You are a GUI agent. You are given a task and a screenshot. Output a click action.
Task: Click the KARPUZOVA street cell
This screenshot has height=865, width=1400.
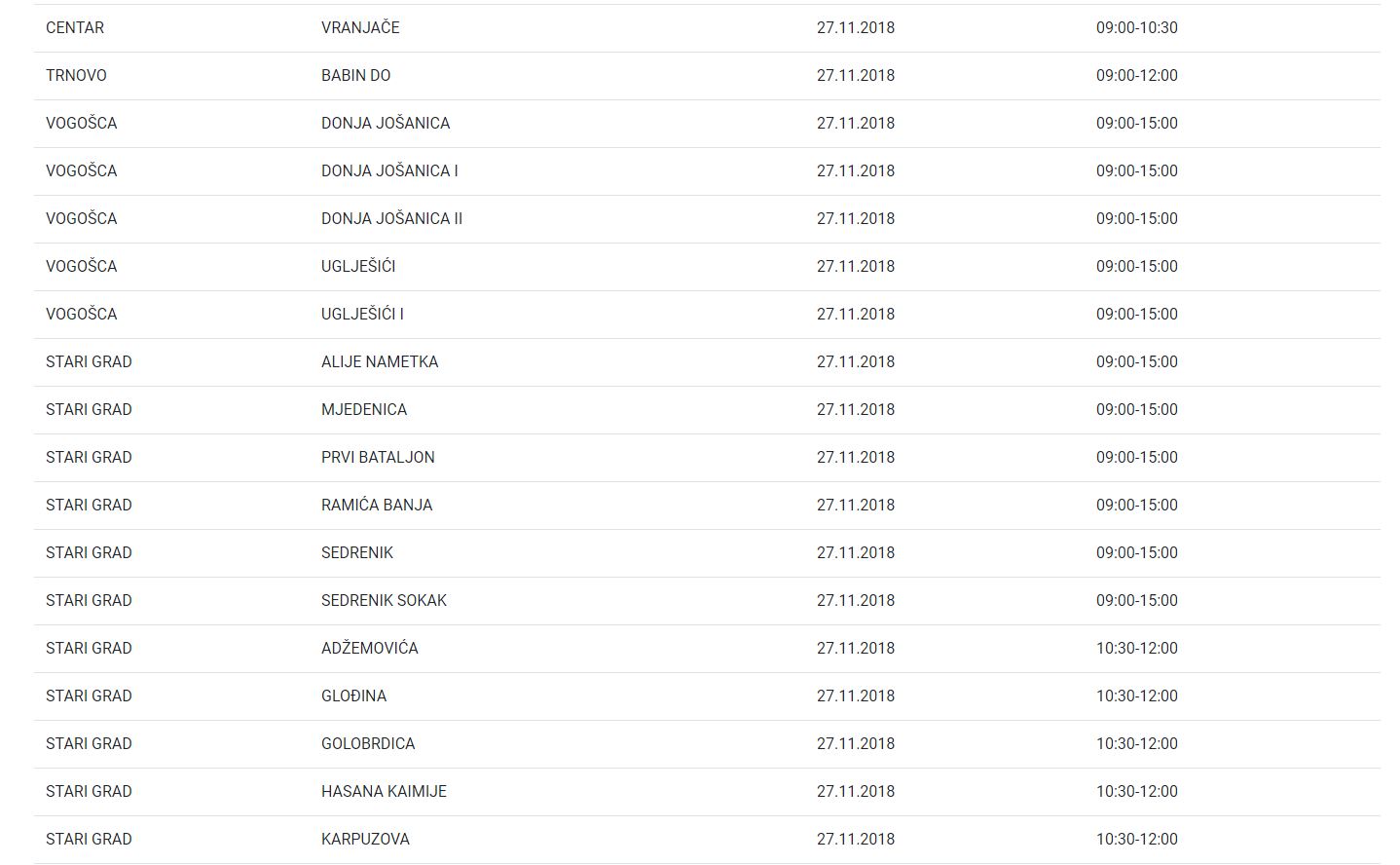tap(365, 839)
